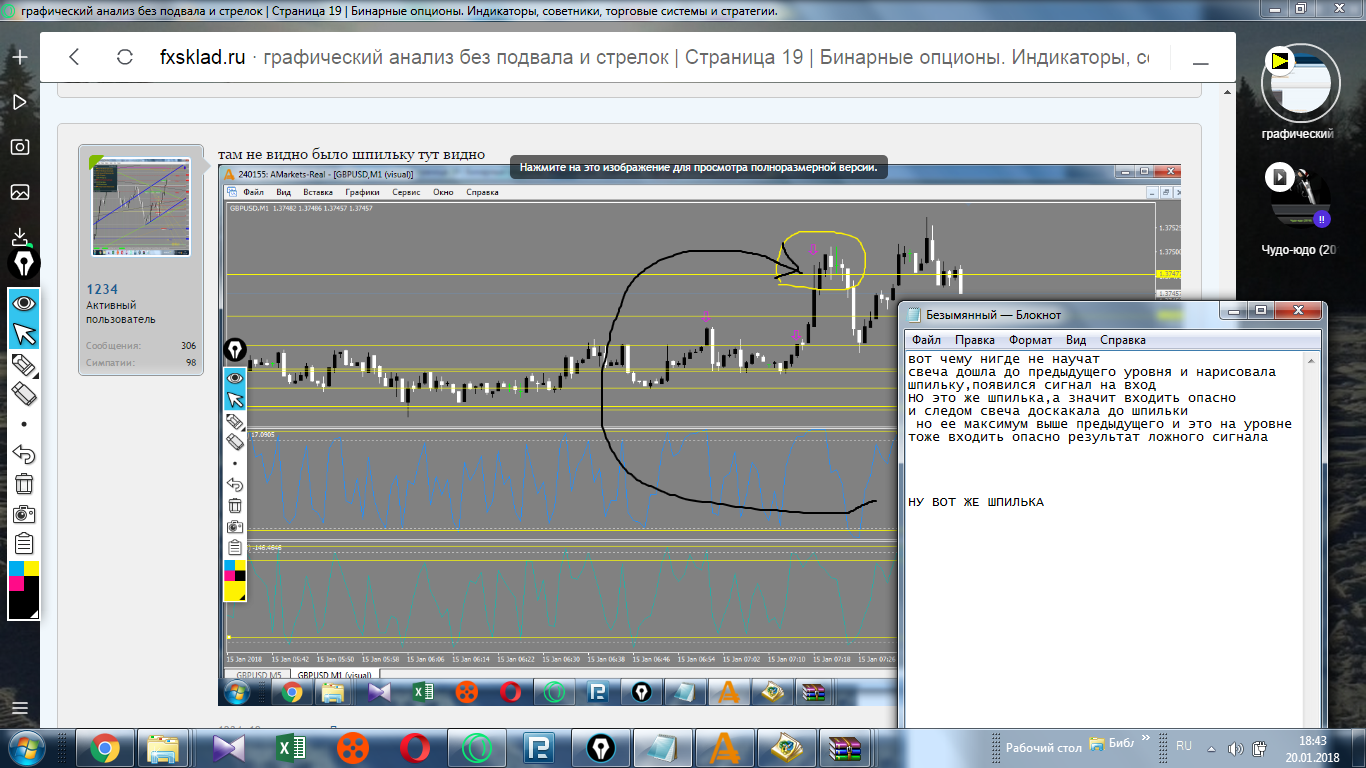Open downloads panel in browser sidebar
The image size is (1366, 768).
coord(20,237)
